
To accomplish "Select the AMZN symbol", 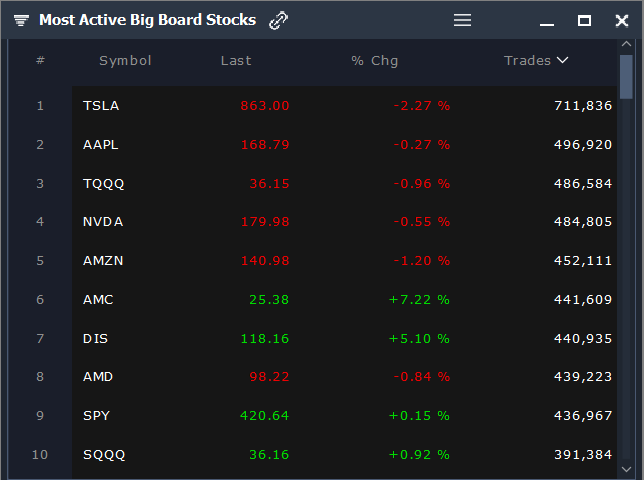I will click(x=103, y=261).
